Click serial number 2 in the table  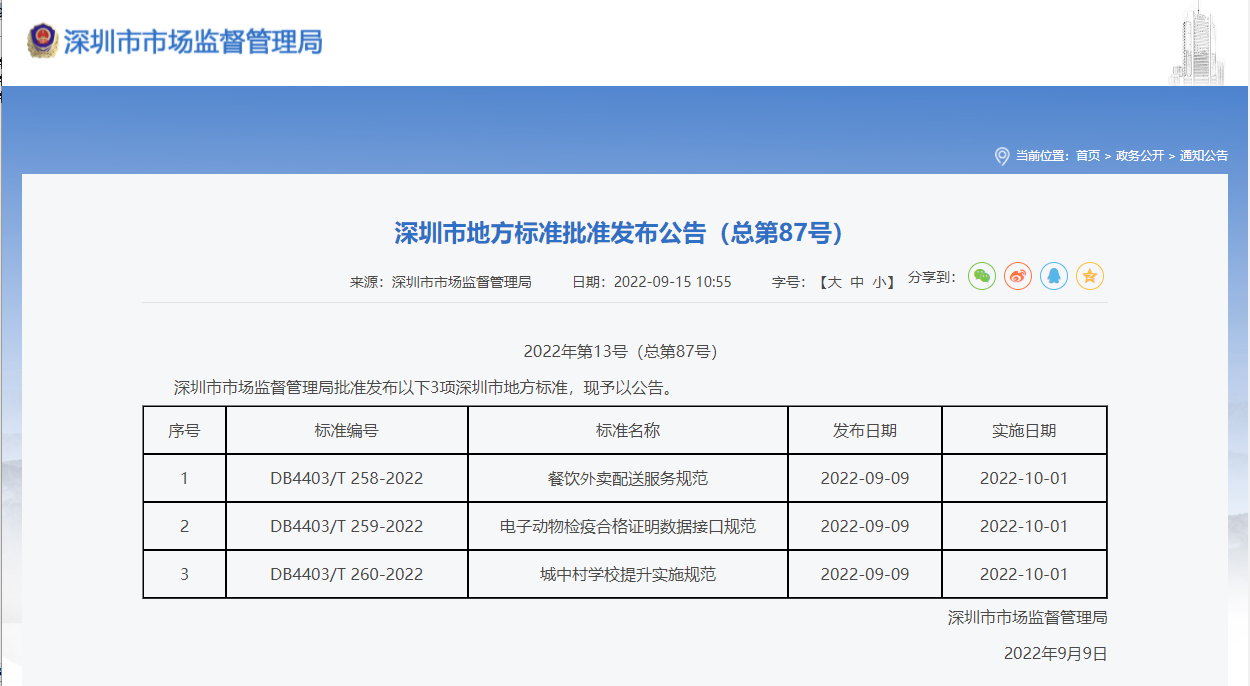coord(184,526)
